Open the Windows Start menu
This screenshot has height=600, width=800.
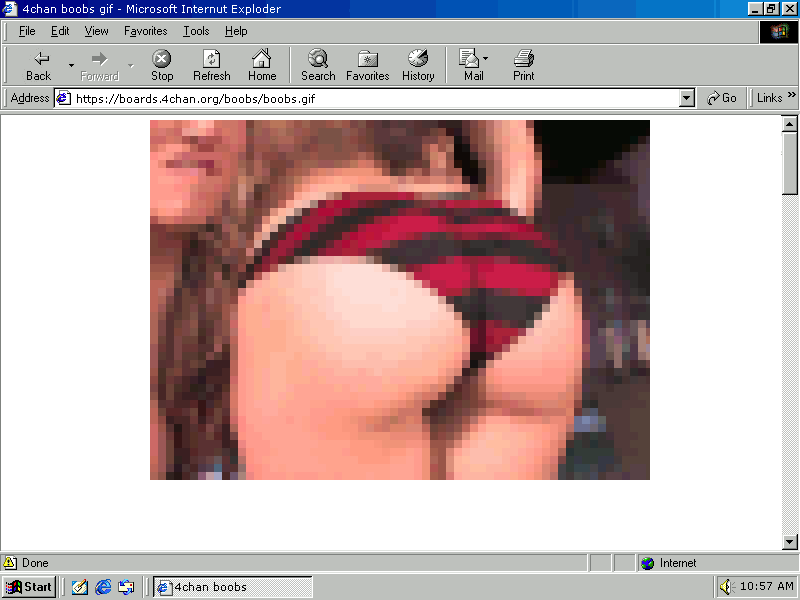29,587
